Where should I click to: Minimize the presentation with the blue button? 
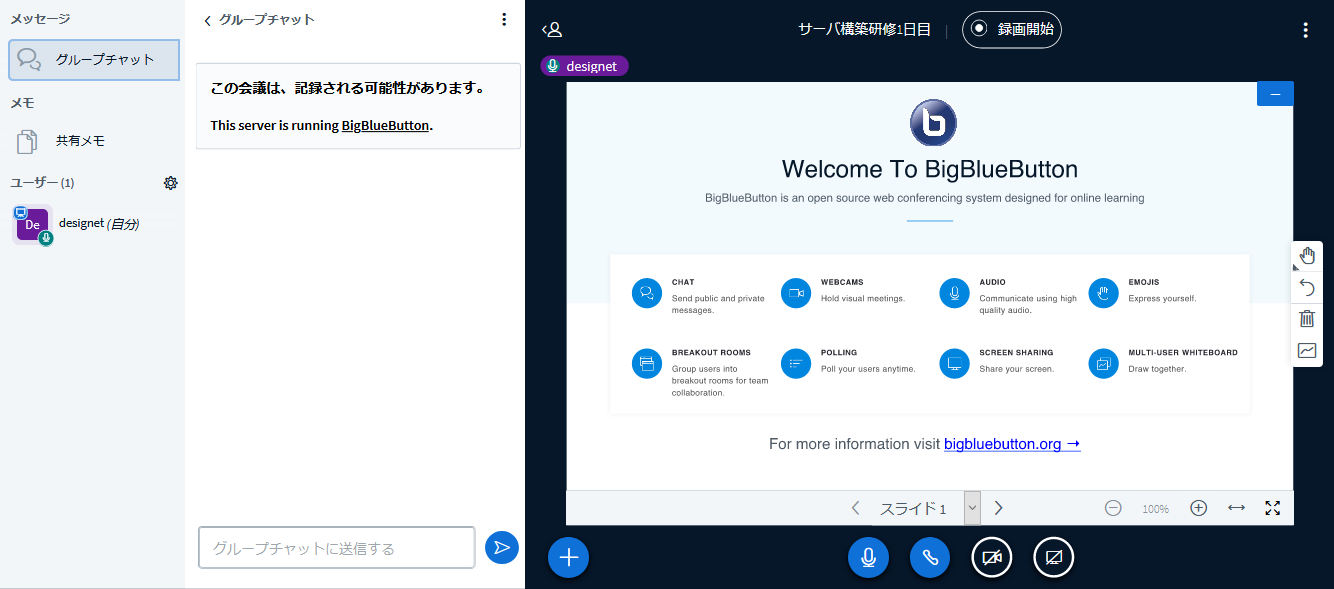tap(1275, 94)
